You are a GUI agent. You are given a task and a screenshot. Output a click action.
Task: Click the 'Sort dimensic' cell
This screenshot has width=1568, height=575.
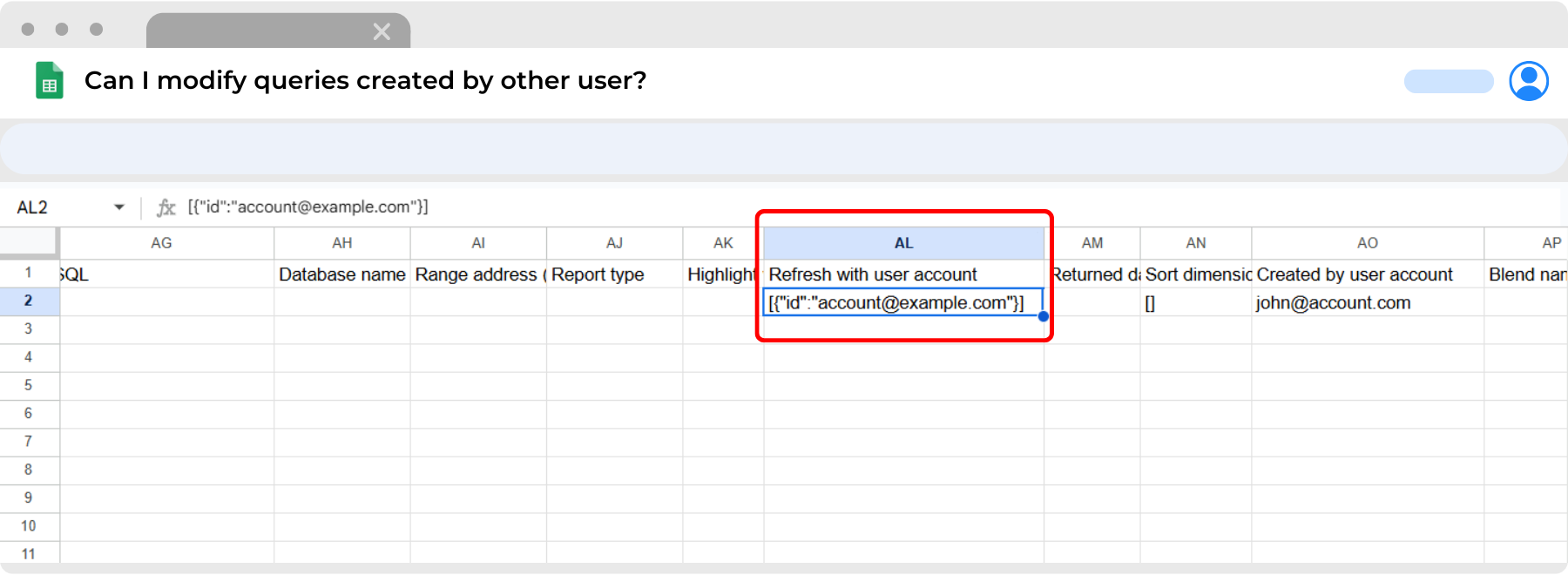[1196, 274]
